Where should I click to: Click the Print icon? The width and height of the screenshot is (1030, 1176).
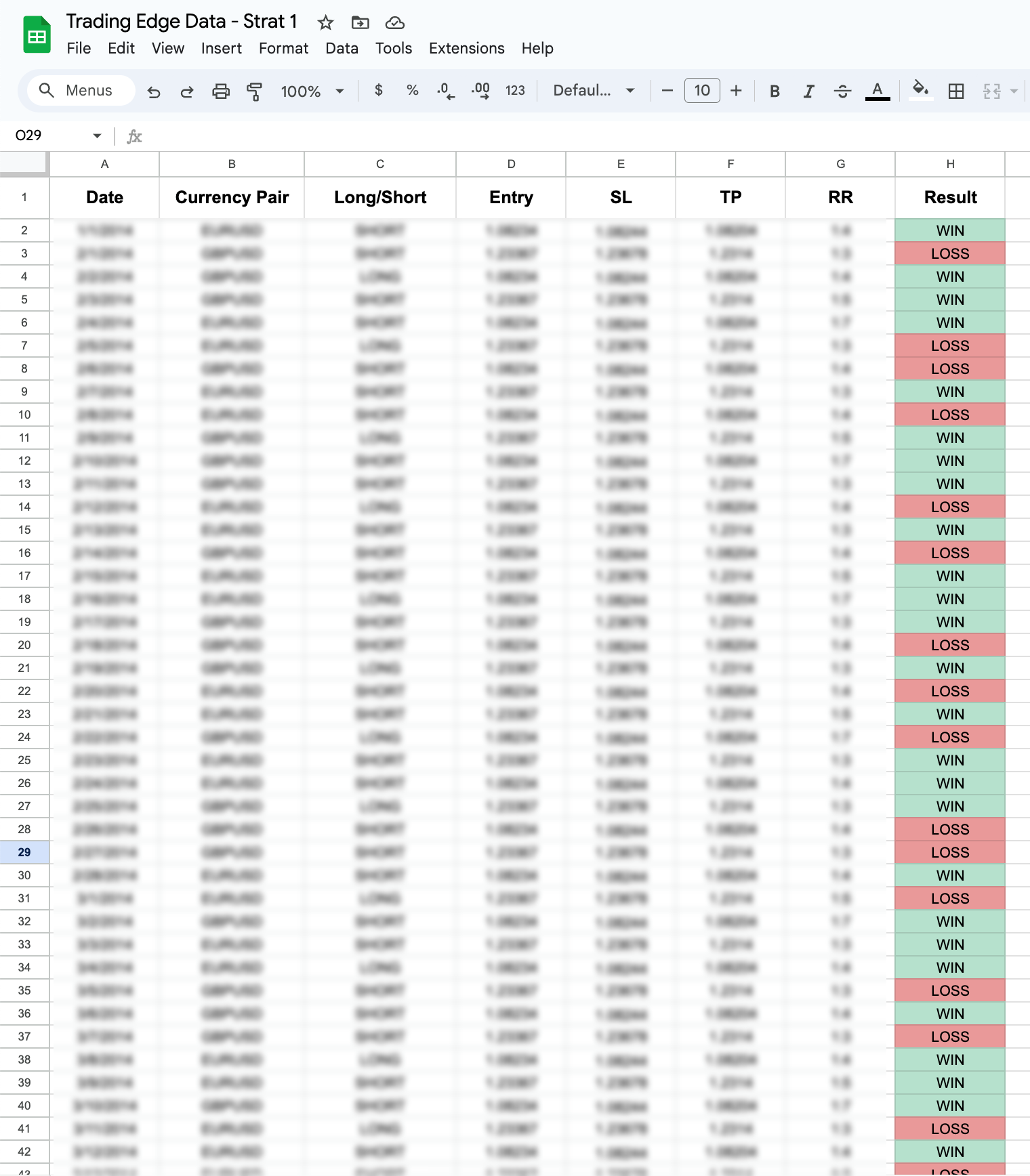click(x=221, y=91)
